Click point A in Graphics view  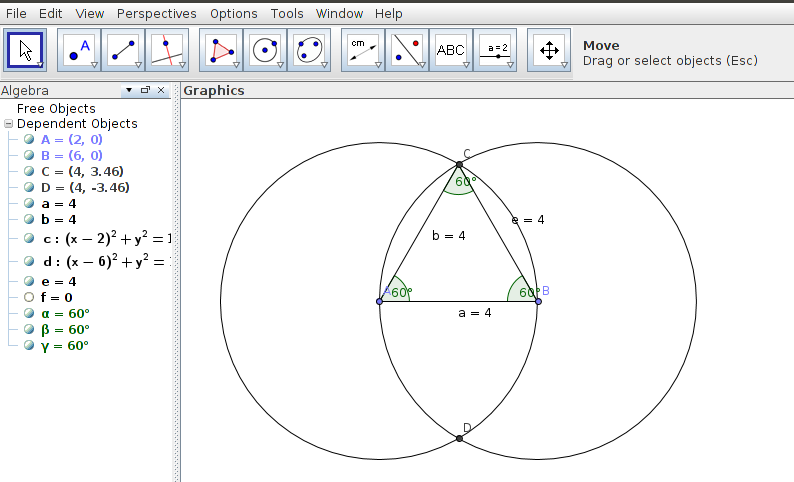(380, 301)
